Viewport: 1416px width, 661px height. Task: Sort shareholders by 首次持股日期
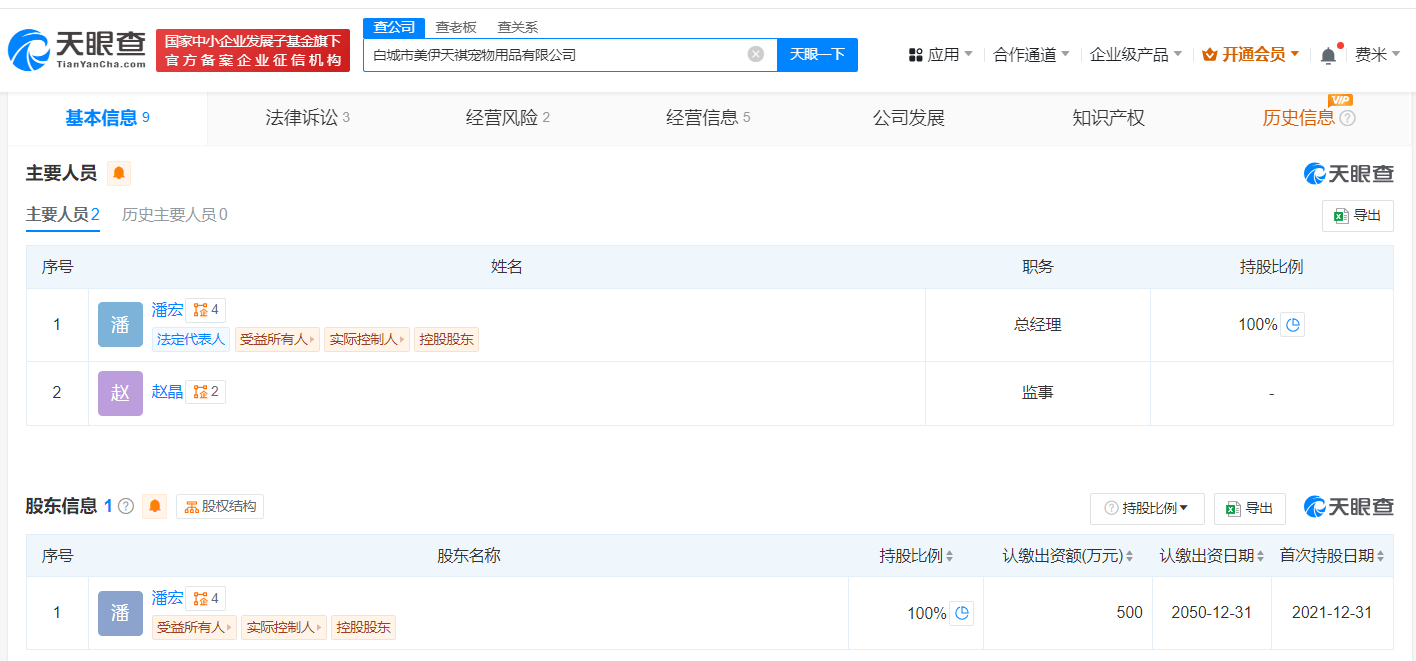pos(1381,556)
